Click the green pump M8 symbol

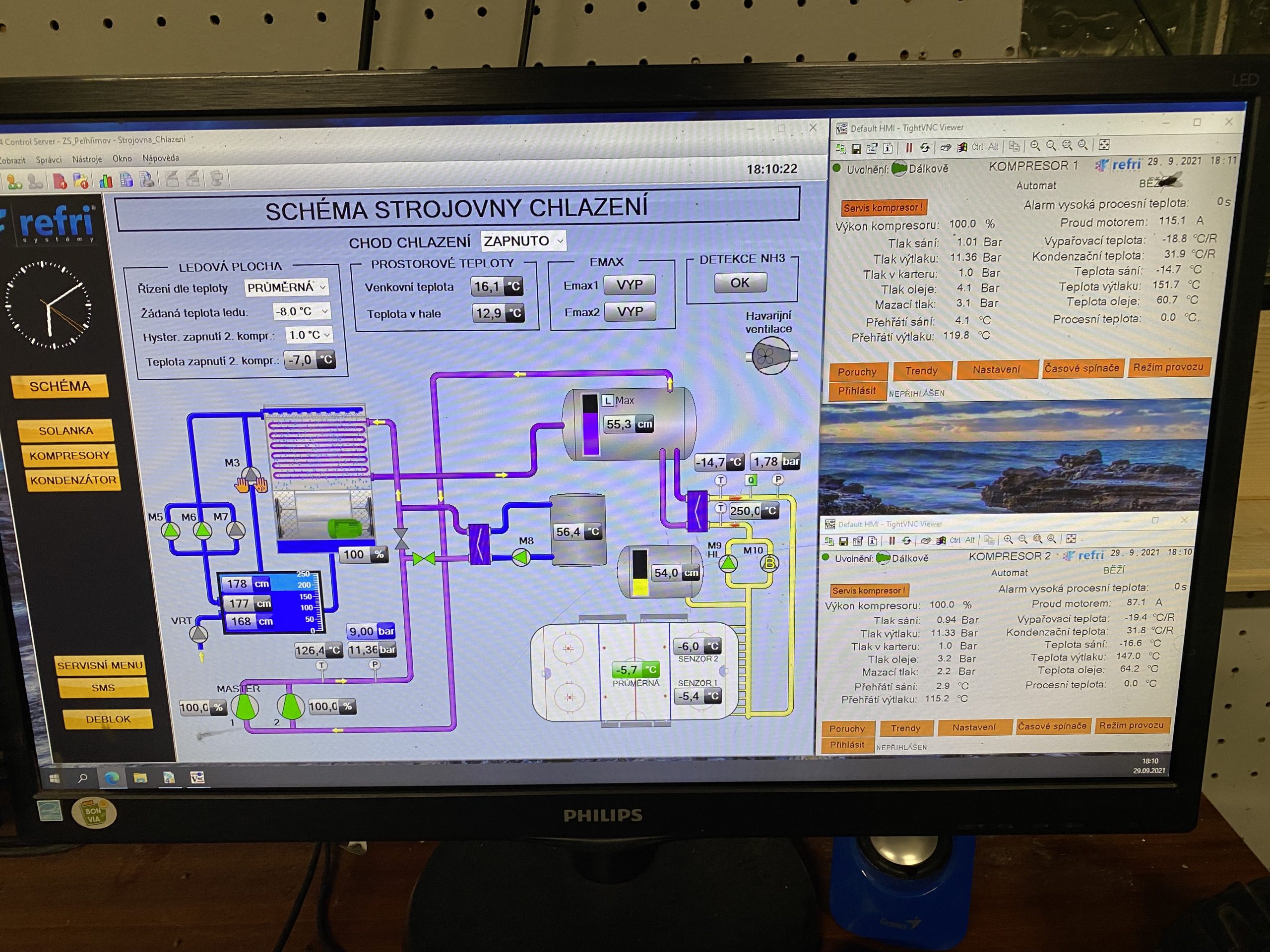pyautogui.click(x=521, y=557)
